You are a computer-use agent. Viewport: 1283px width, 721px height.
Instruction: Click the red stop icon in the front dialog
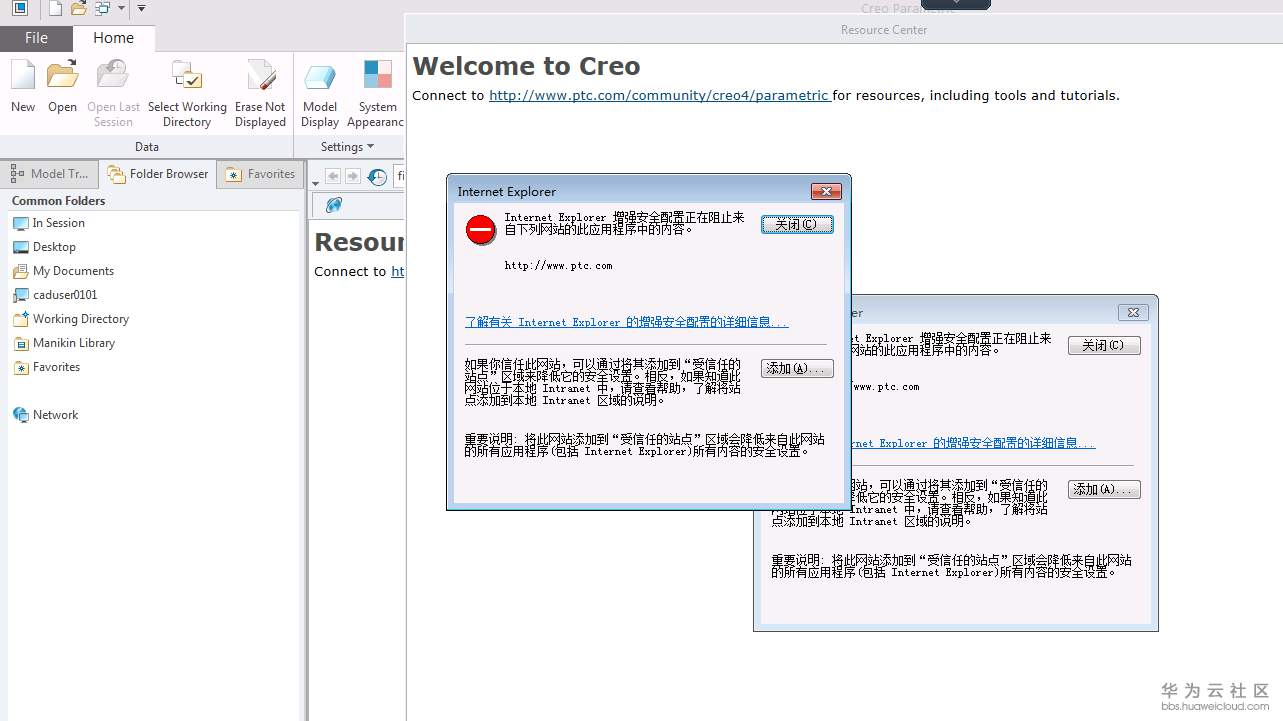(x=481, y=230)
